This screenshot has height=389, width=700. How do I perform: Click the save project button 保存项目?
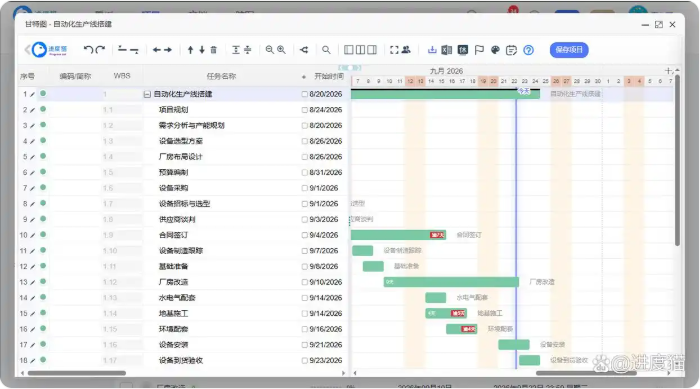[x=569, y=50]
